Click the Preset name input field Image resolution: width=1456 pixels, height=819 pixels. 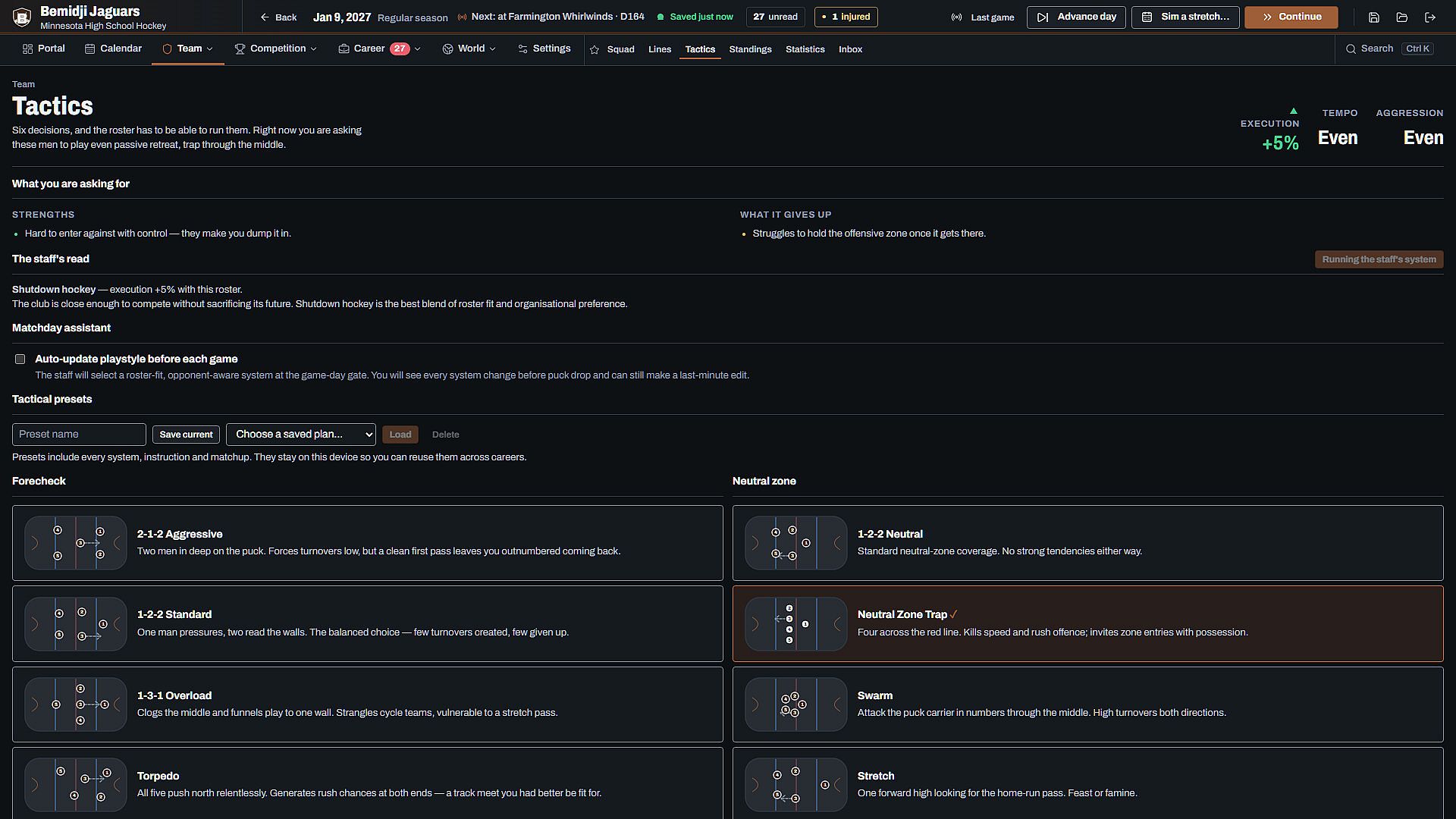tap(79, 435)
